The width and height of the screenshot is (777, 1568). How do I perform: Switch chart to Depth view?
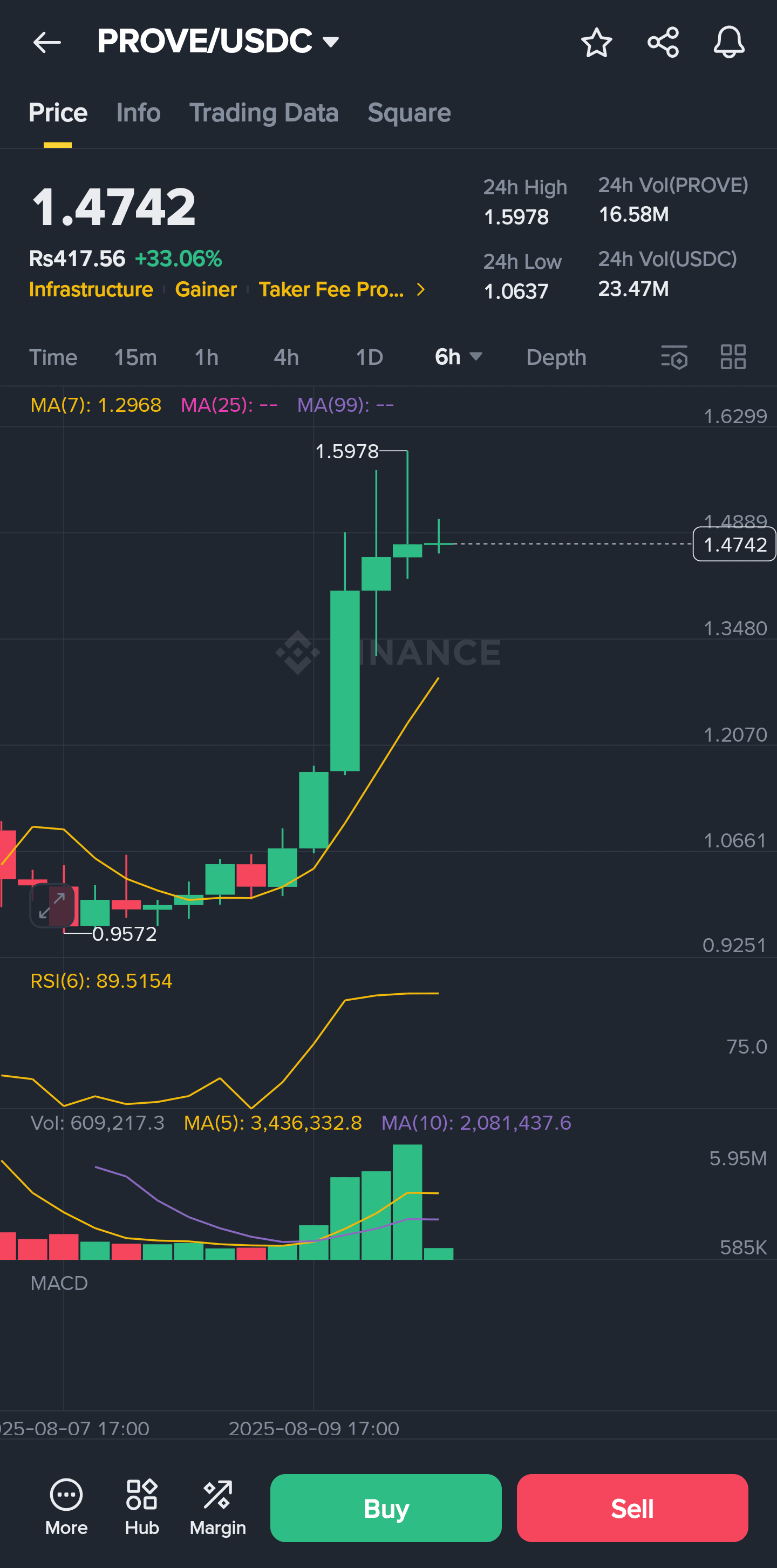click(556, 357)
